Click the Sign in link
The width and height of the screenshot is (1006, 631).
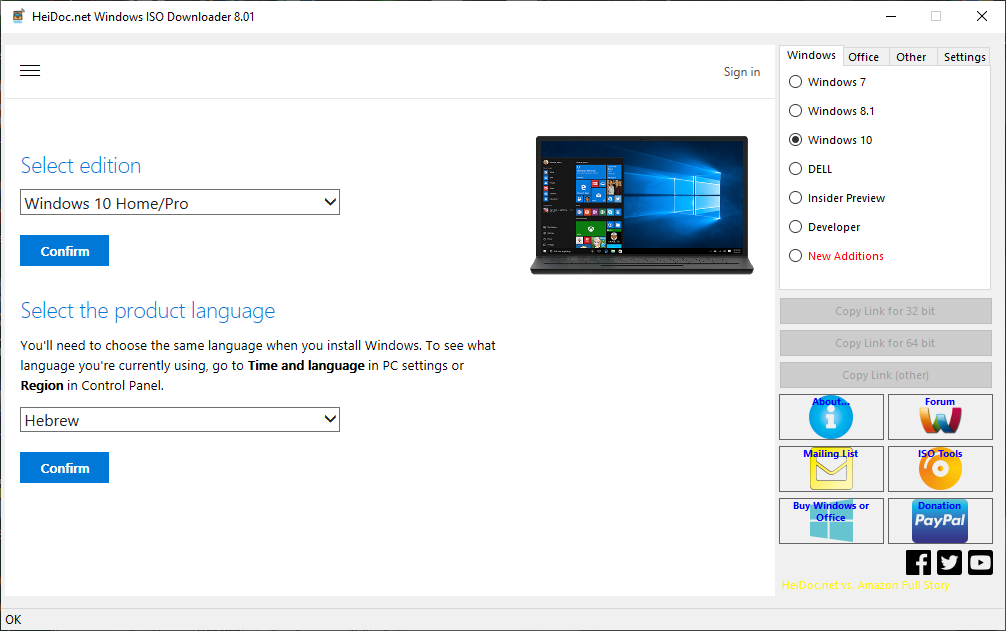point(742,72)
